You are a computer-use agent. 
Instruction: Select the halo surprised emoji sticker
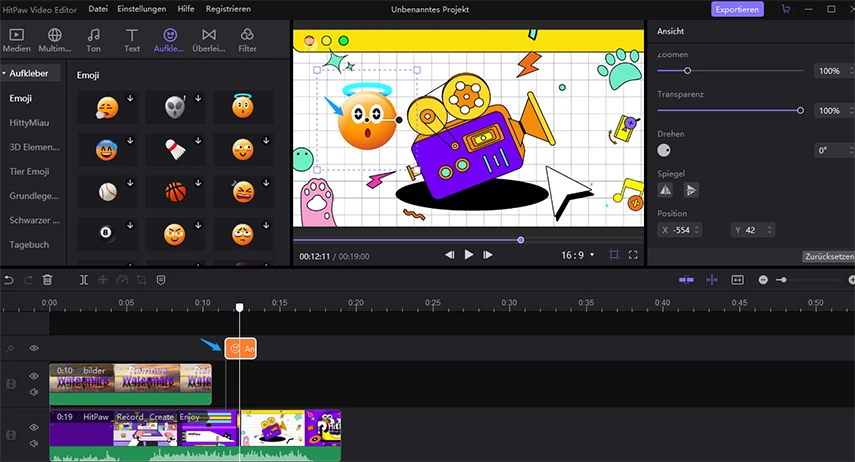(243, 106)
